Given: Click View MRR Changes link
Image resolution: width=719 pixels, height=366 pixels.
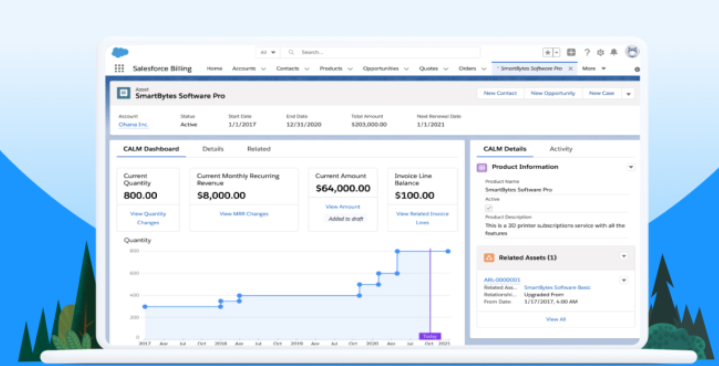Looking at the screenshot, I should [244, 214].
